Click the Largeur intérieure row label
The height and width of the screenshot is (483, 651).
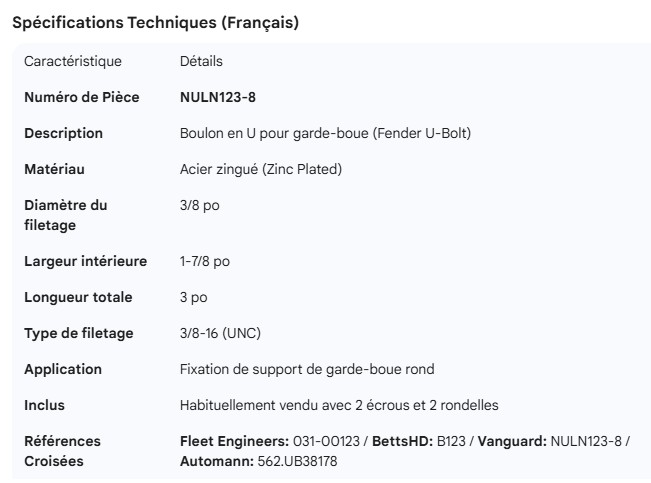point(85,261)
